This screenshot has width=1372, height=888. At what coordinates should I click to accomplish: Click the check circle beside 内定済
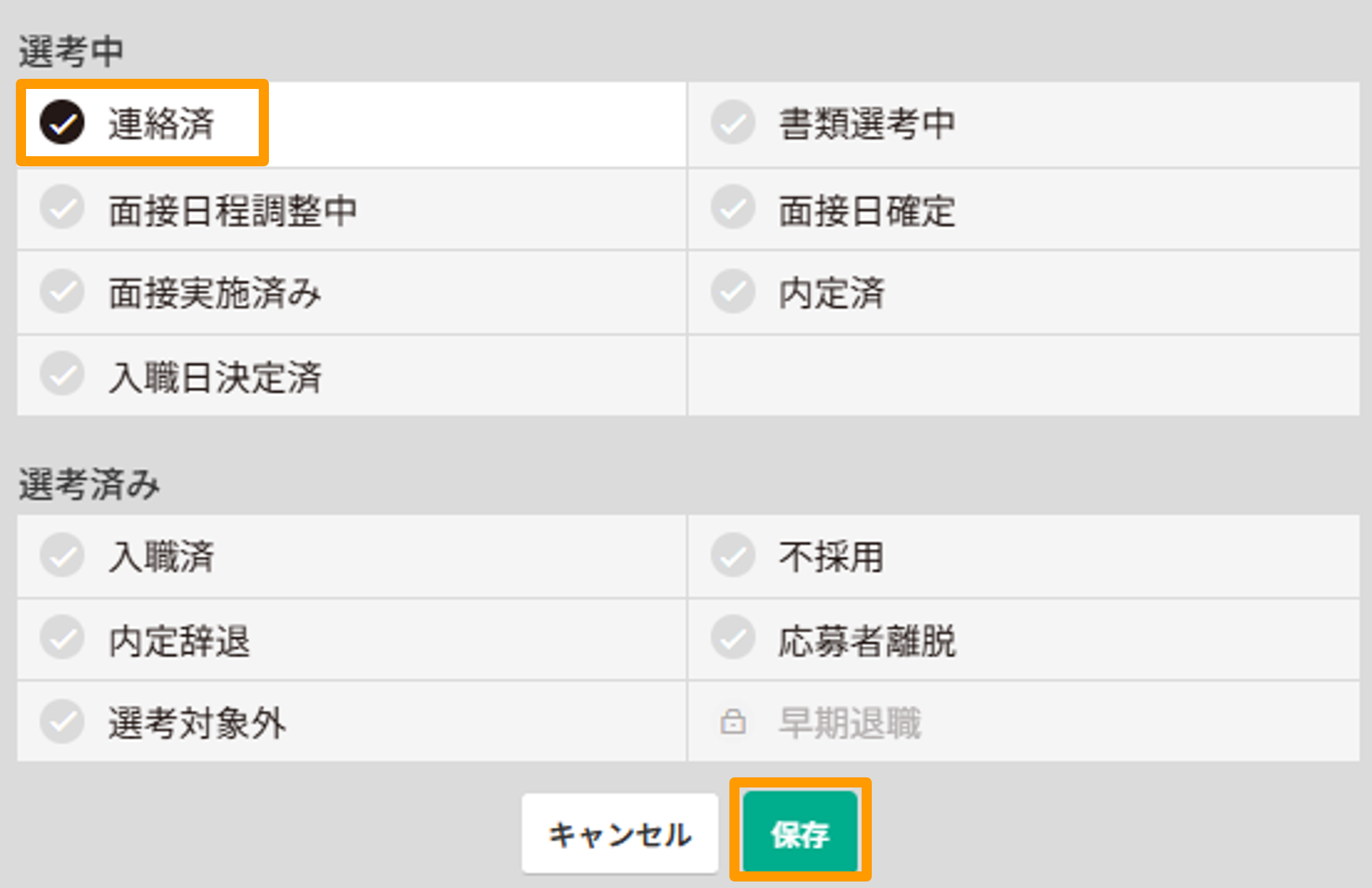732,293
